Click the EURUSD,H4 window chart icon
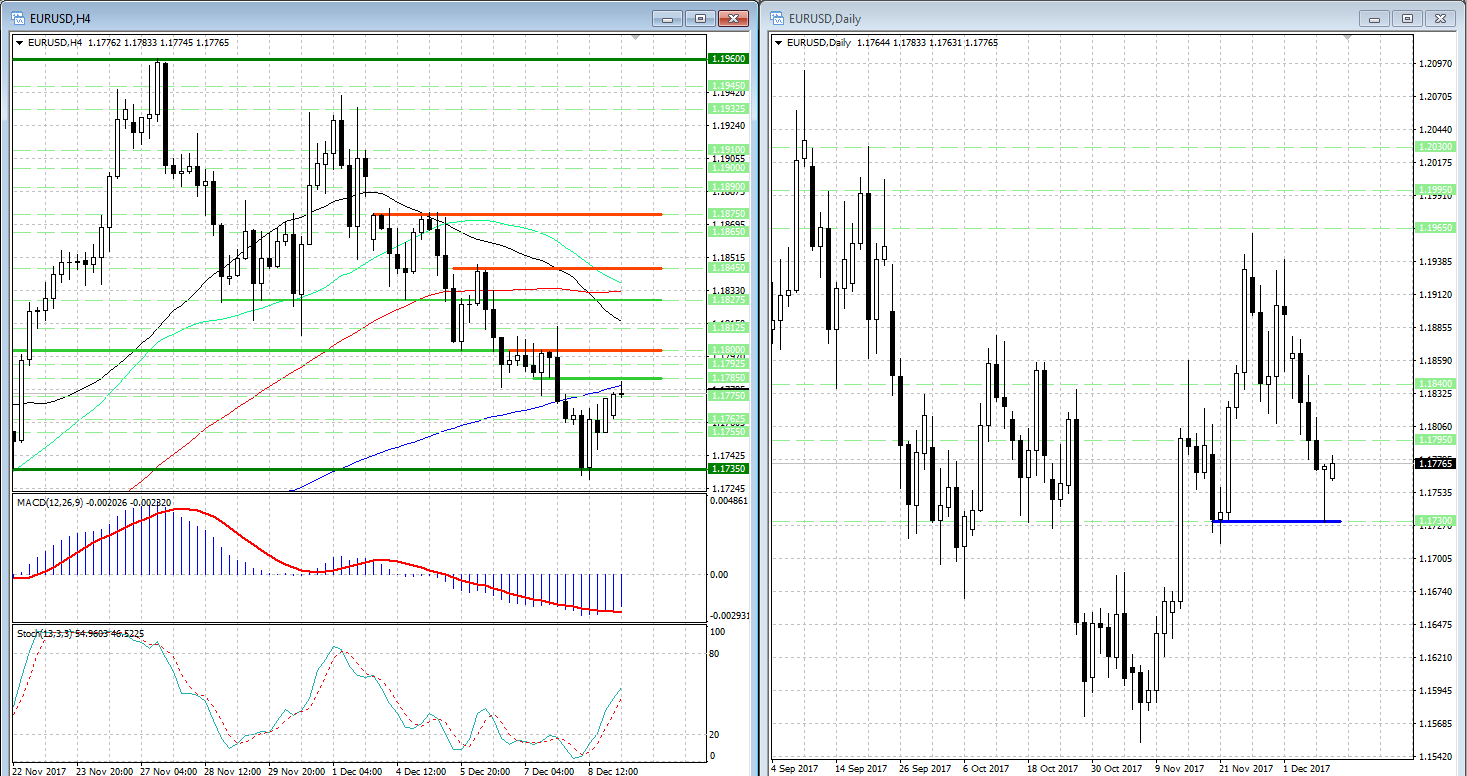This screenshot has width=1467, height=776. click(18, 18)
